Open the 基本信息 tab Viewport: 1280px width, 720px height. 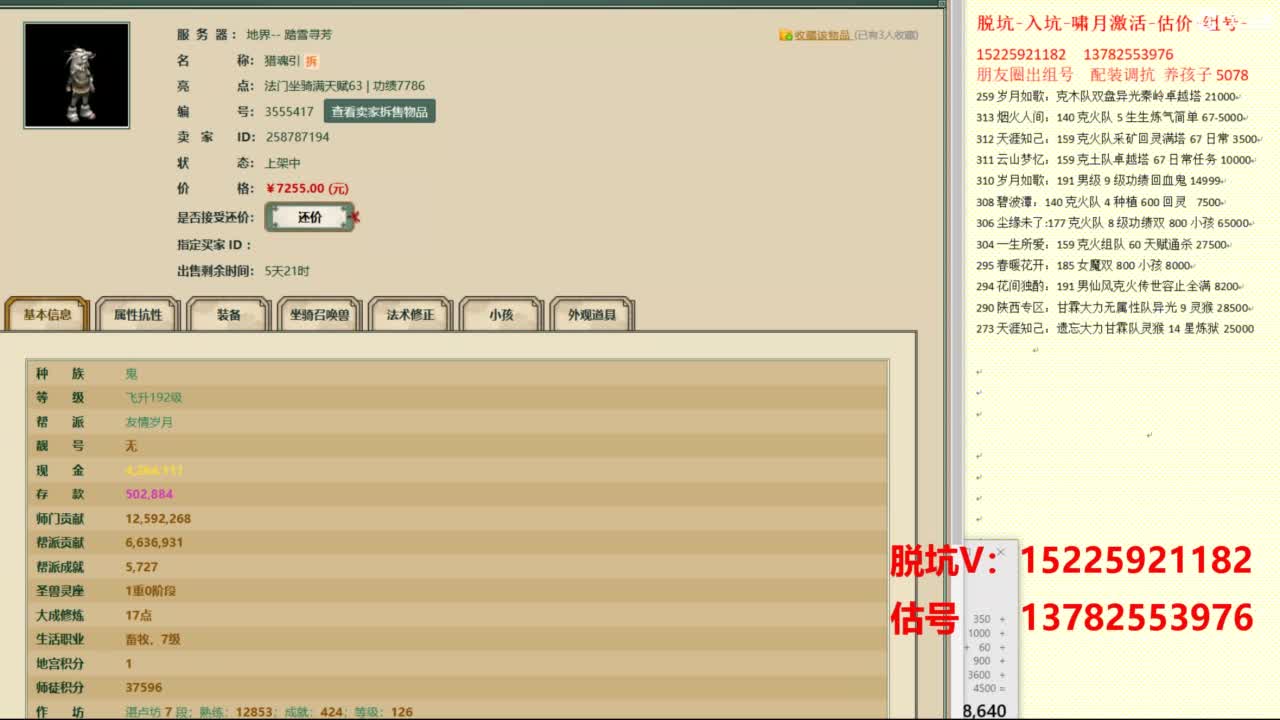(47, 314)
